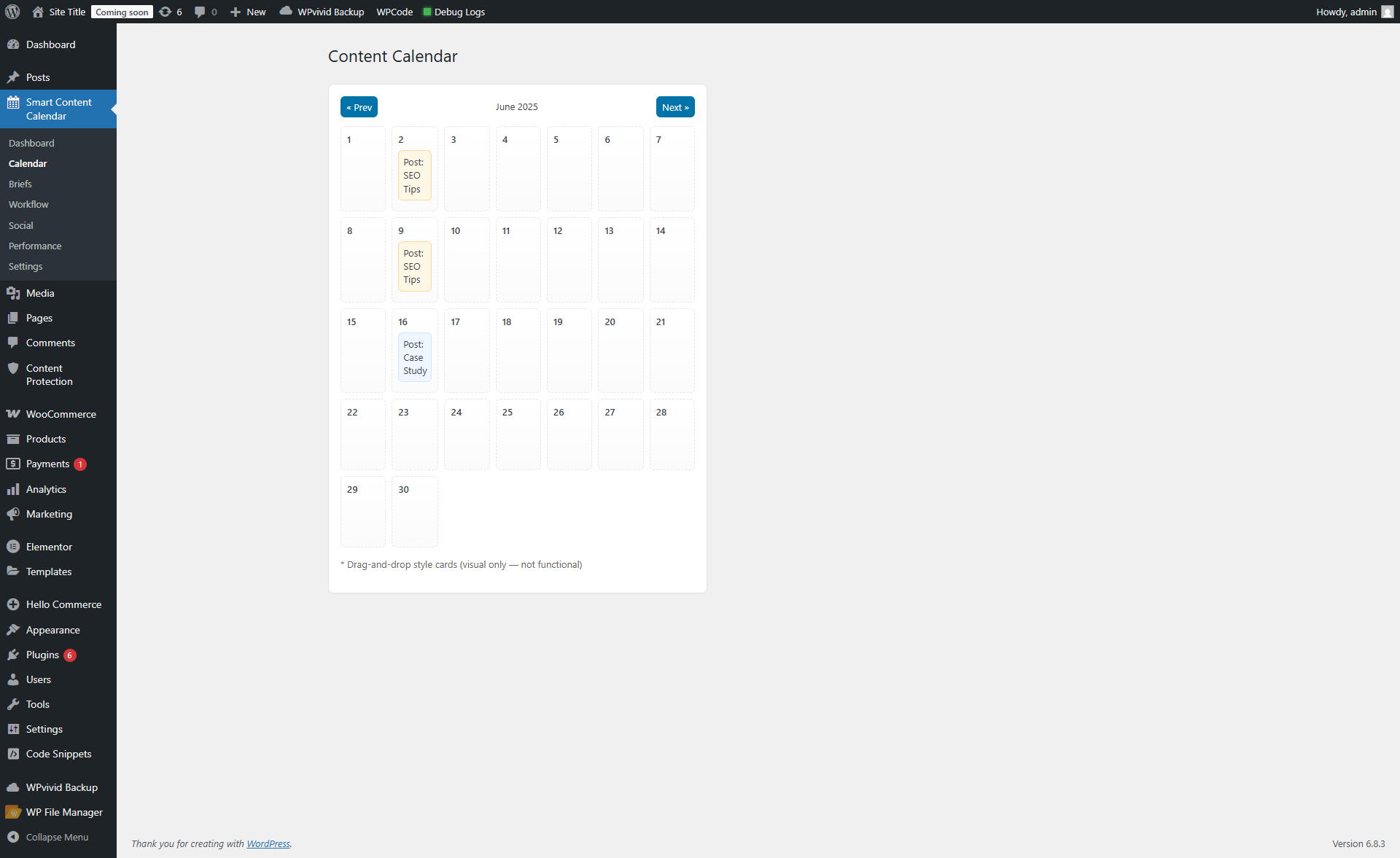This screenshot has height=858, width=1400.
Task: Follow the WordPress link in the footer
Action: coord(268,843)
